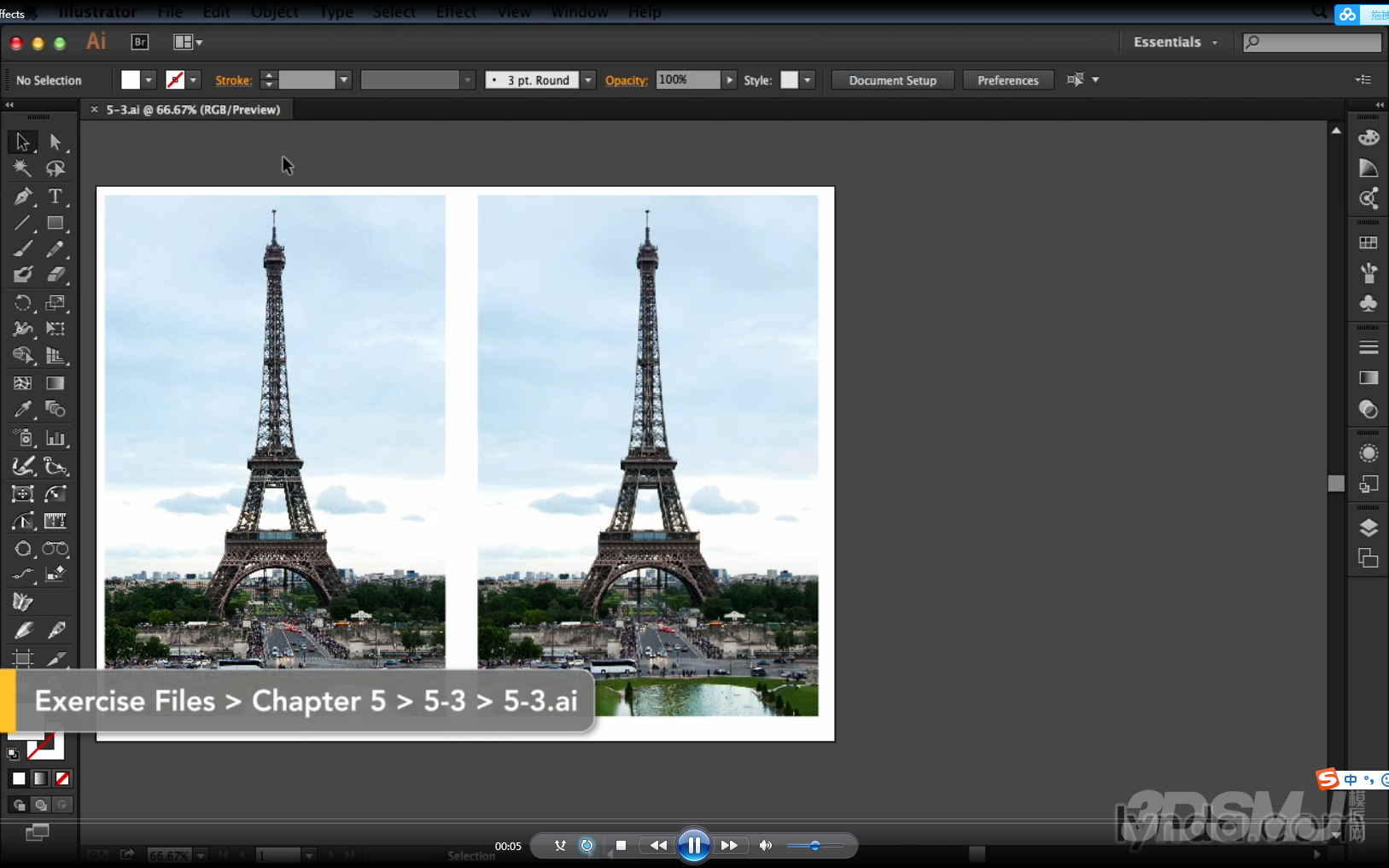This screenshot has height=868, width=1389.
Task: Open the Layers panel icon
Action: pyautogui.click(x=1369, y=527)
